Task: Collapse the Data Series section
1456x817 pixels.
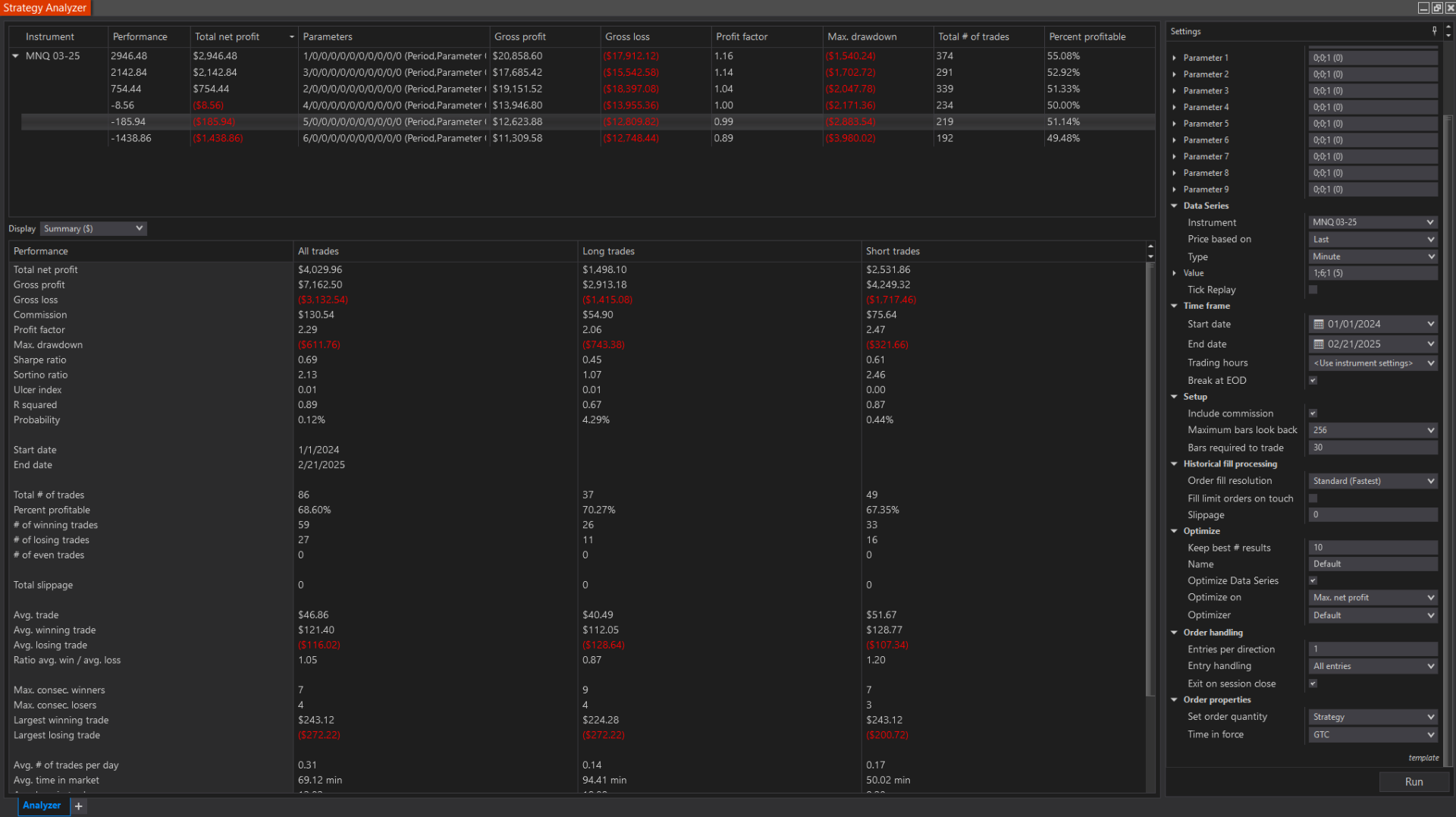Action: coord(1175,206)
